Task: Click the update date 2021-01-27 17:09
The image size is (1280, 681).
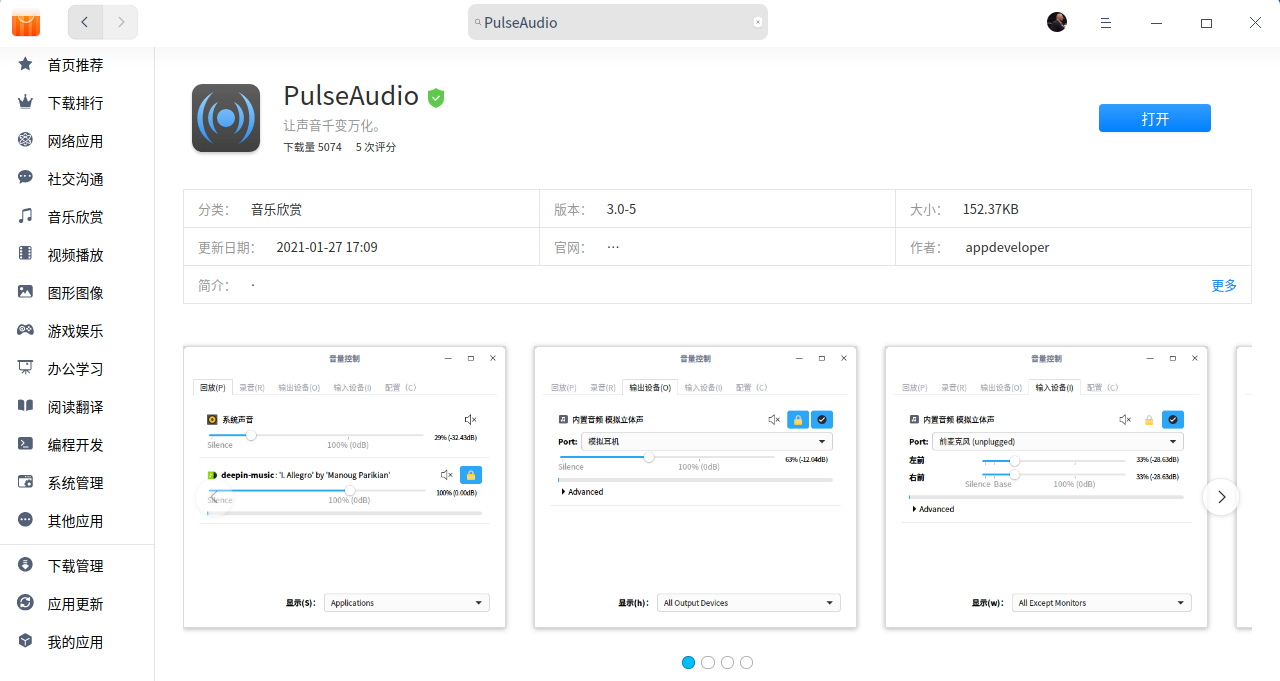Action: click(327, 247)
